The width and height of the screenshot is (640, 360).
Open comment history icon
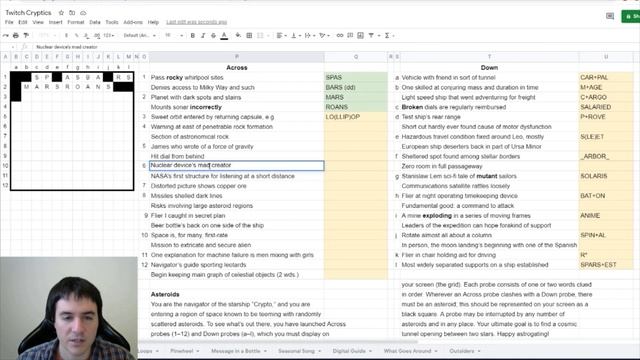[610, 16]
